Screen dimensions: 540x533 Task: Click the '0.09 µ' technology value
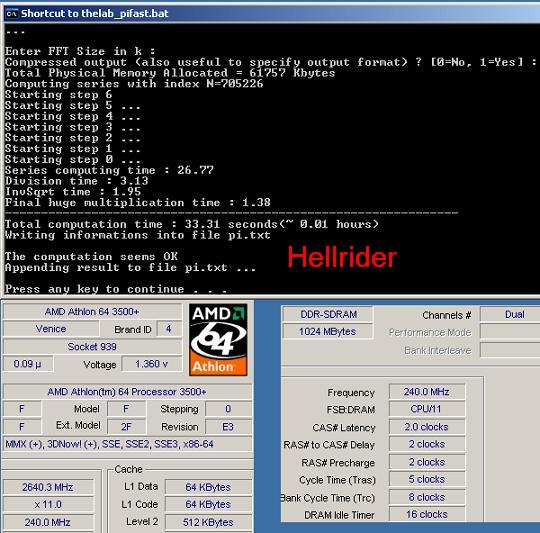click(x=28, y=364)
